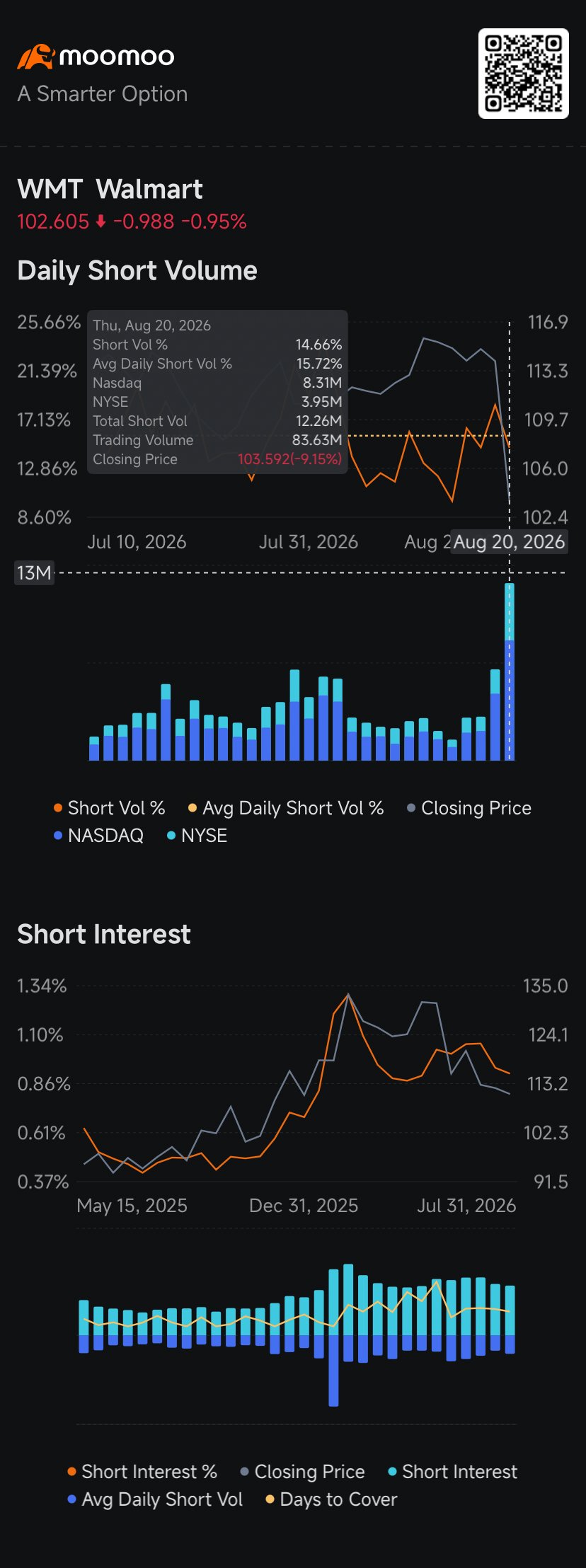Open the QR code image
Image resolution: width=586 pixels, height=1568 pixels.
[524, 74]
